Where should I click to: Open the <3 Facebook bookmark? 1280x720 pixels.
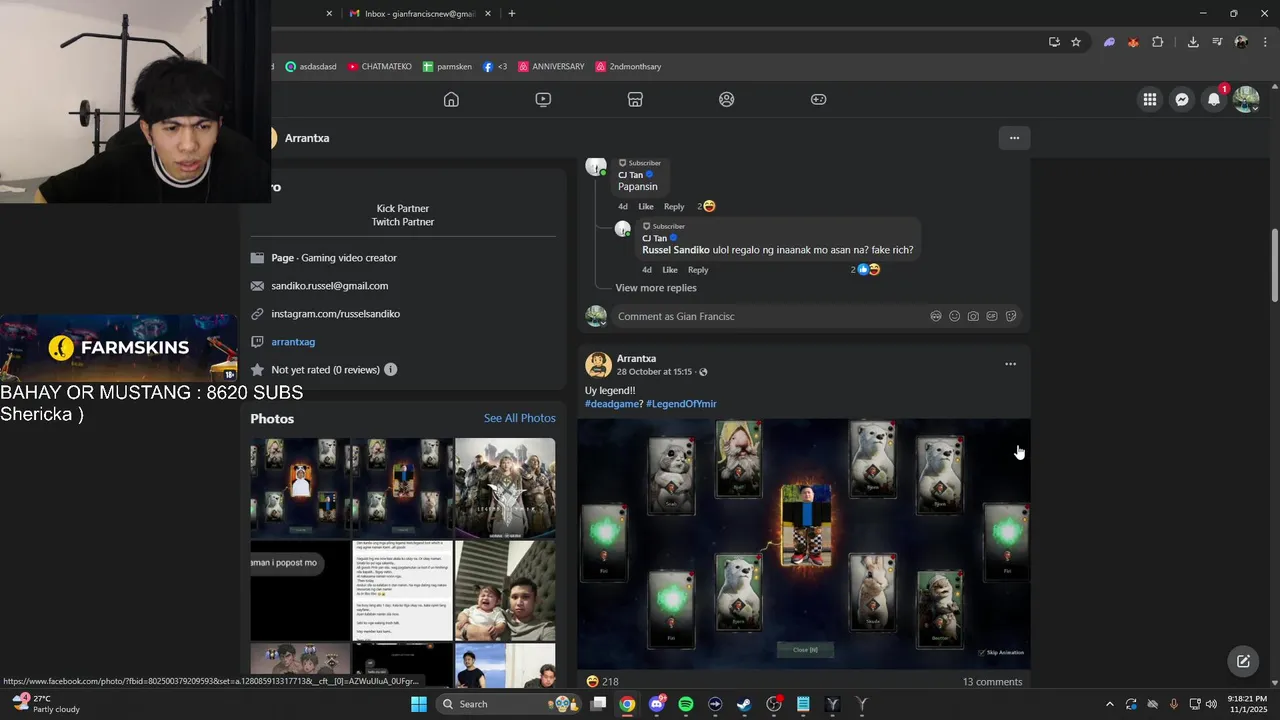[495, 67]
